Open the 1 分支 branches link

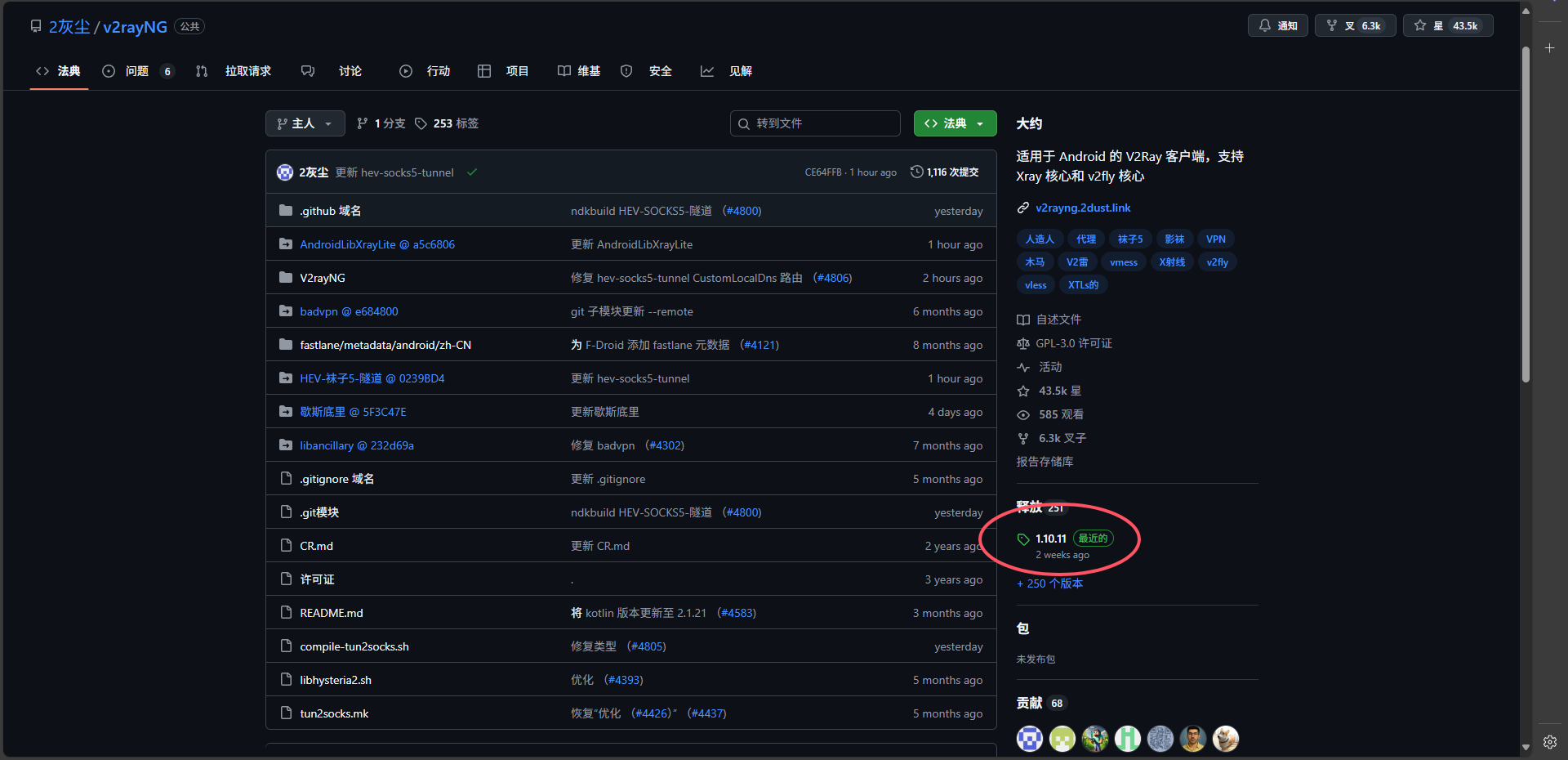(381, 123)
